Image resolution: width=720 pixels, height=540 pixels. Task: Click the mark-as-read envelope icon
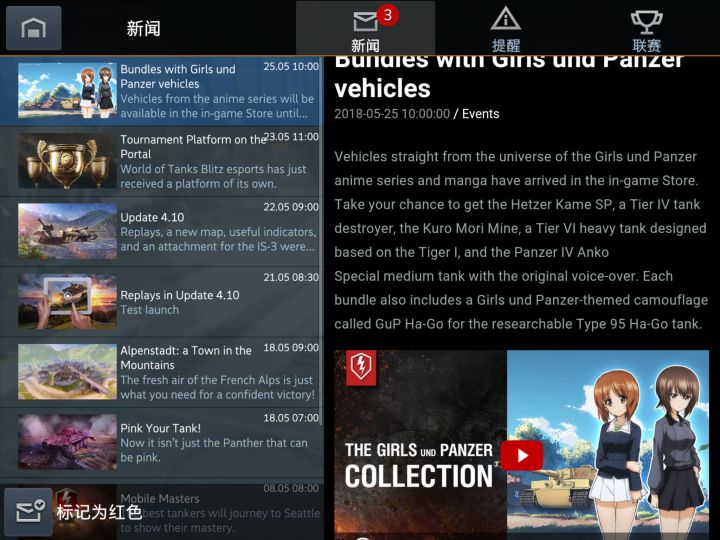pyautogui.click(x=28, y=512)
